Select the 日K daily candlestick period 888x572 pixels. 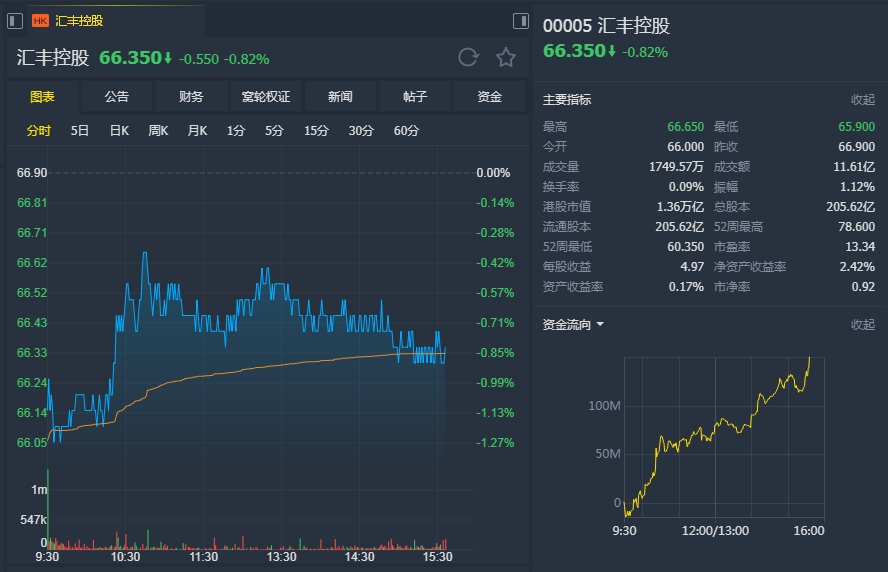[x=119, y=131]
